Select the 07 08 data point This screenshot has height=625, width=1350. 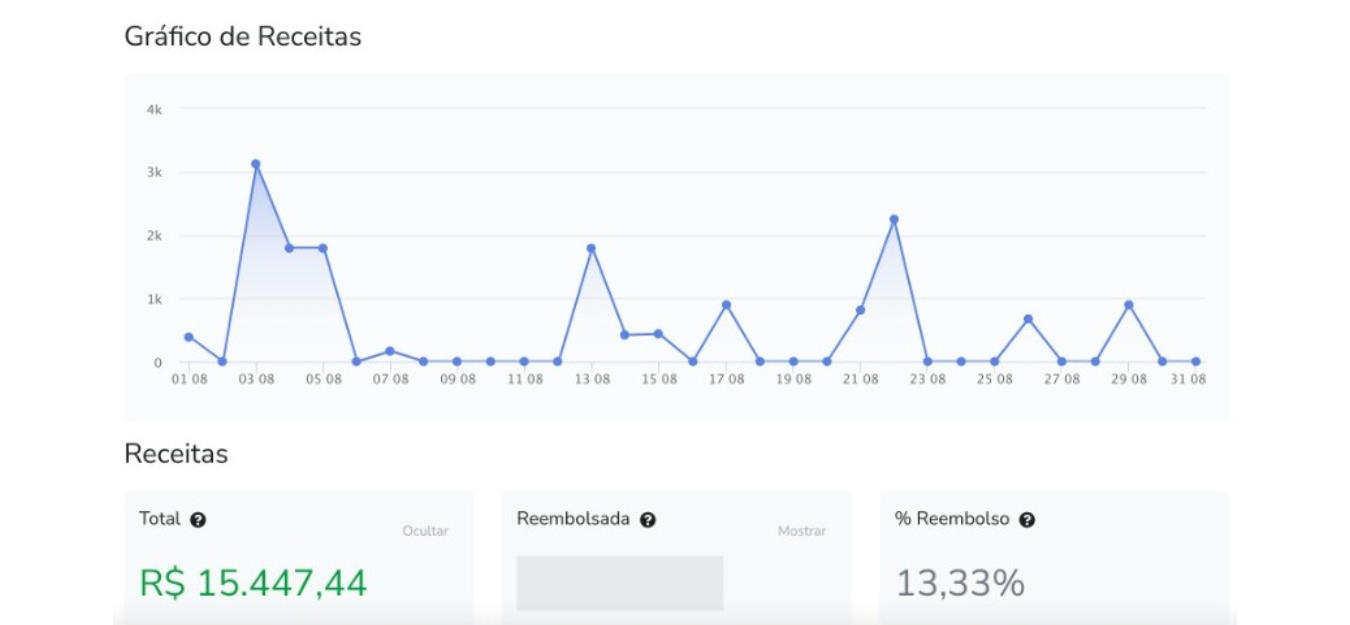pyautogui.click(x=390, y=351)
